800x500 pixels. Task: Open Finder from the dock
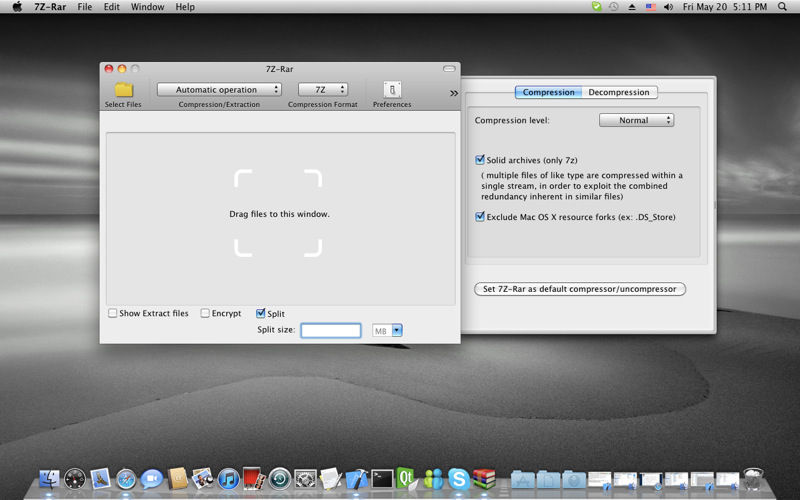[49, 480]
